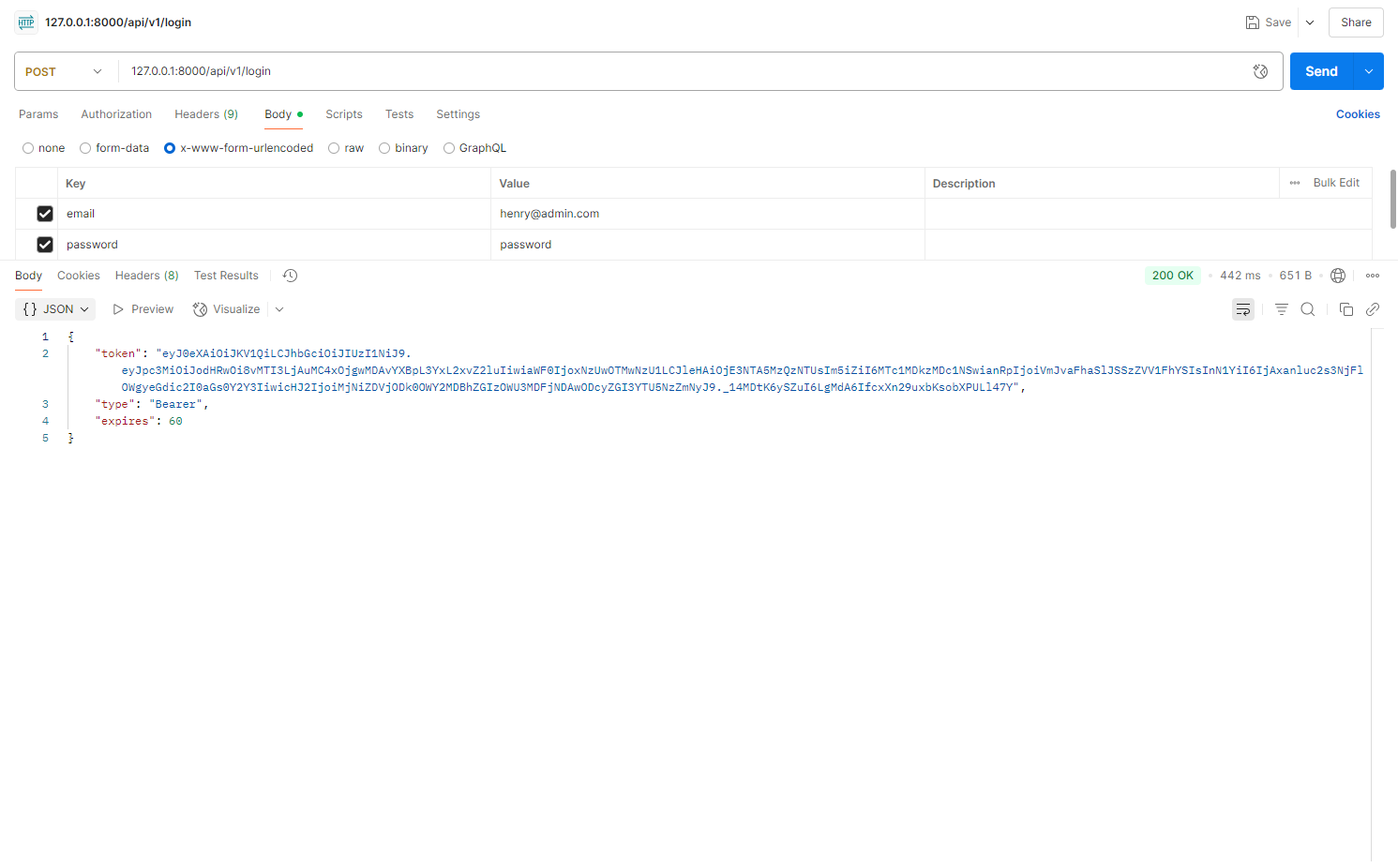The height and width of the screenshot is (868, 1398).
Task: Click Bulk Edit
Action: point(1336,183)
